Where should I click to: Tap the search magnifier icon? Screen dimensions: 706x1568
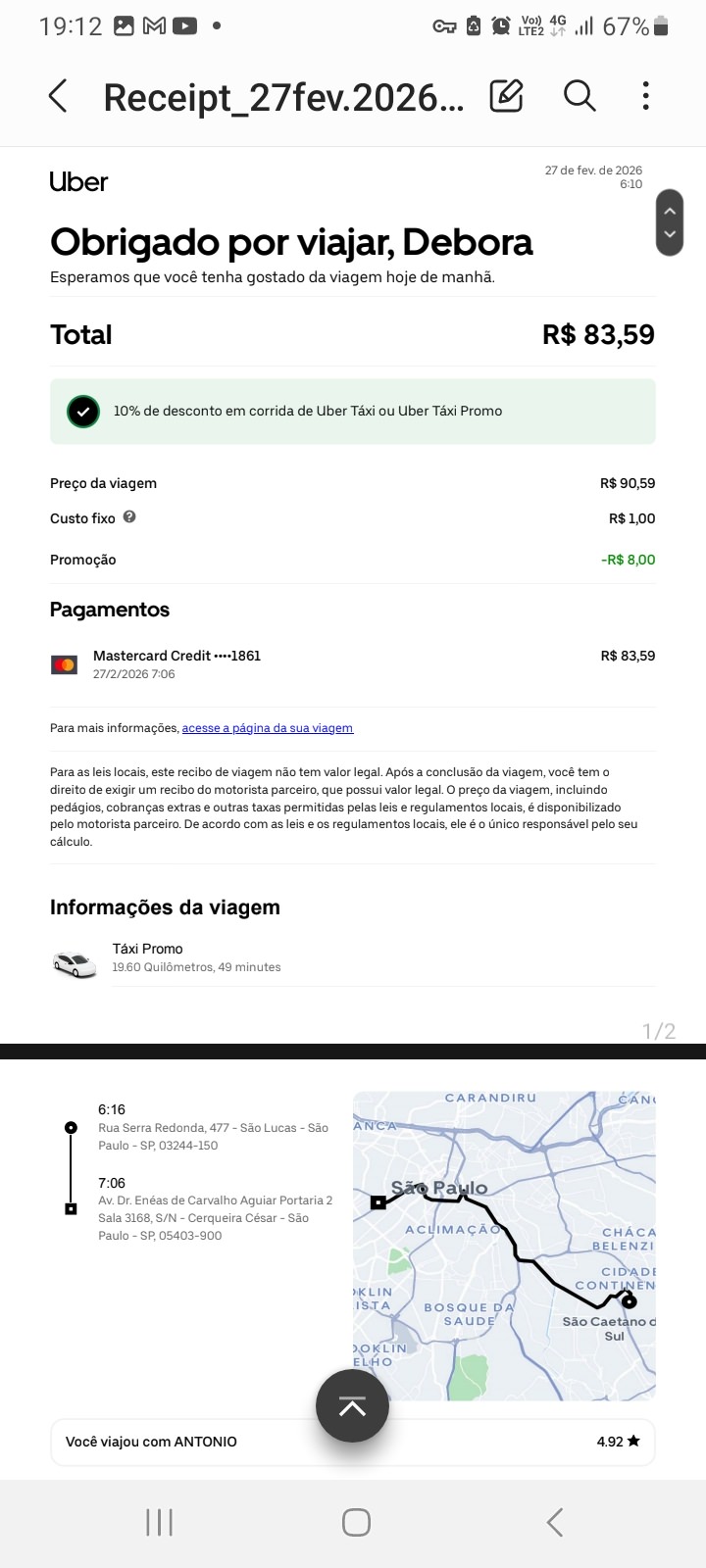tap(579, 96)
